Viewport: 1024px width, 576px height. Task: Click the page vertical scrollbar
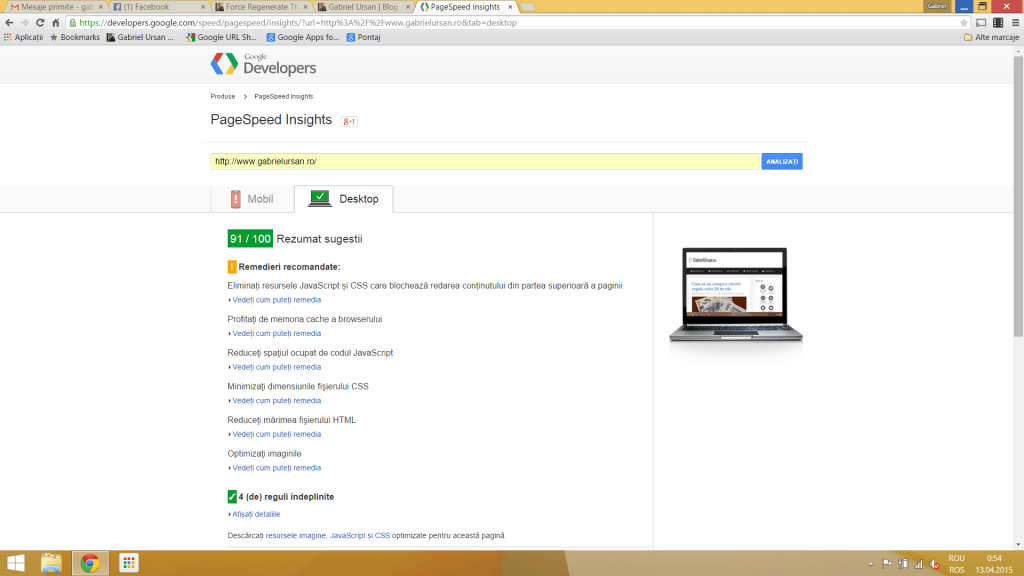pyautogui.click(x=1018, y=196)
